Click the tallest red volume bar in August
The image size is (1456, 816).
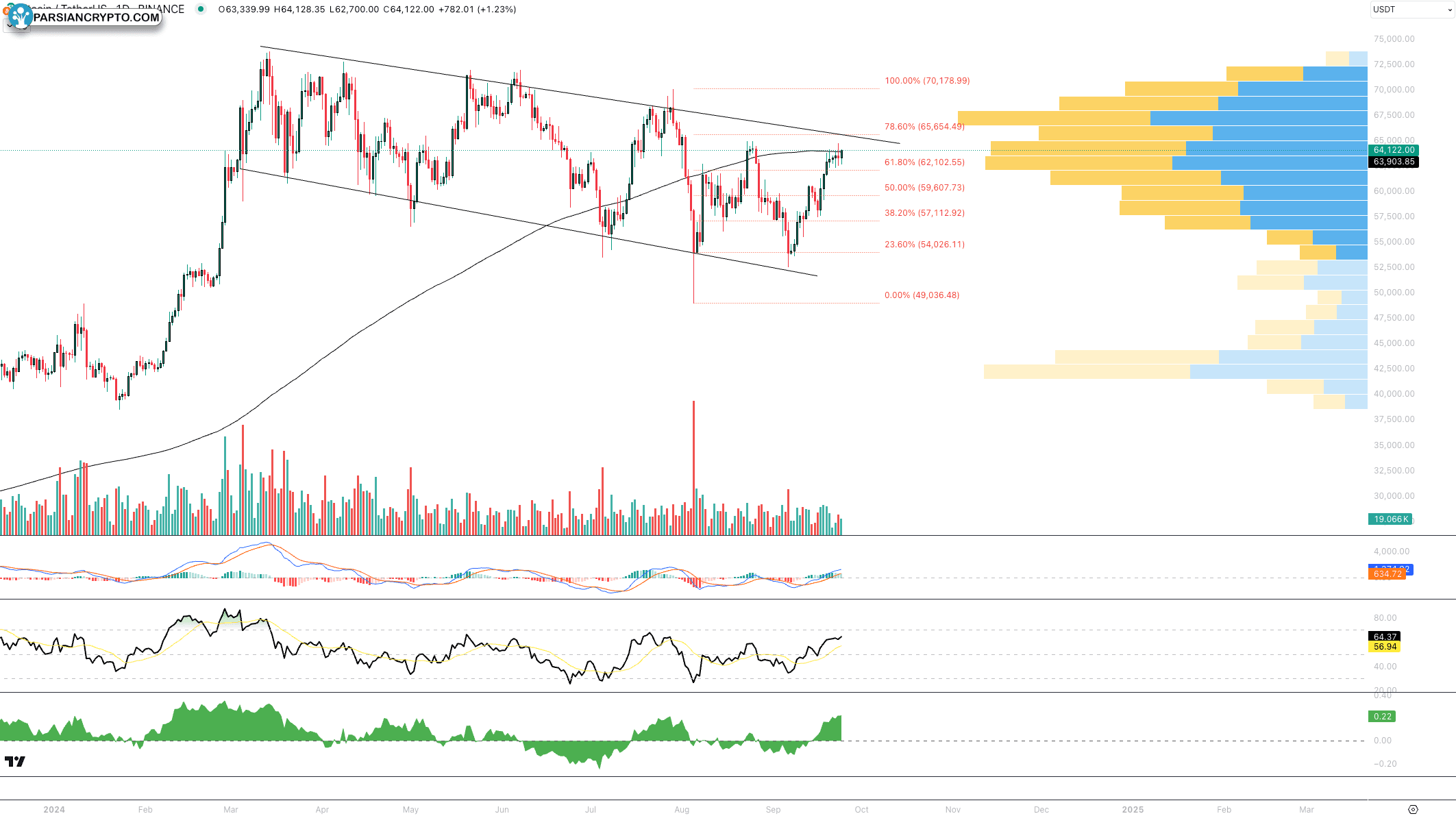click(x=693, y=468)
